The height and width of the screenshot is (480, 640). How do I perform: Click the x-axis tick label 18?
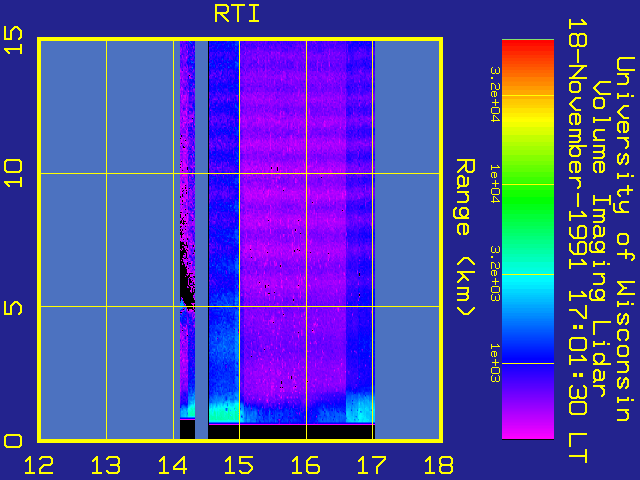[439, 465]
